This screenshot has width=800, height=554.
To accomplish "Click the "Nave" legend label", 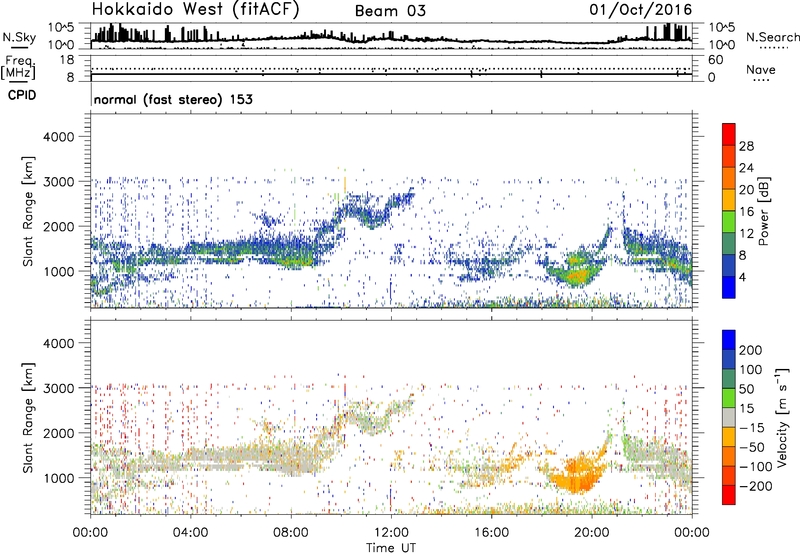I will point(761,69).
